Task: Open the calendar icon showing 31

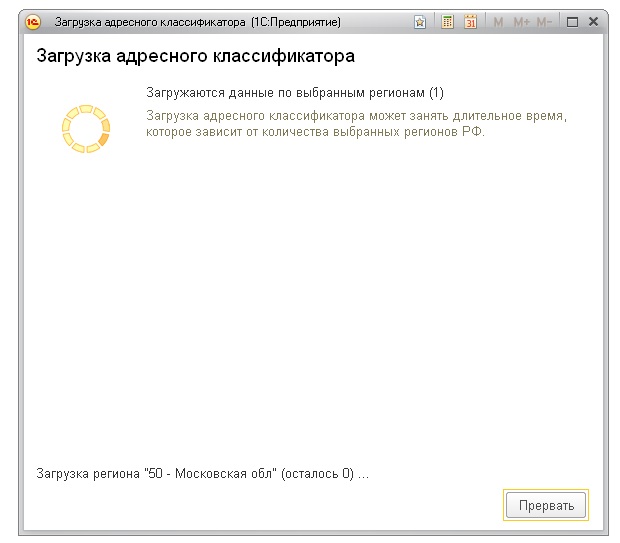Action: [470, 22]
